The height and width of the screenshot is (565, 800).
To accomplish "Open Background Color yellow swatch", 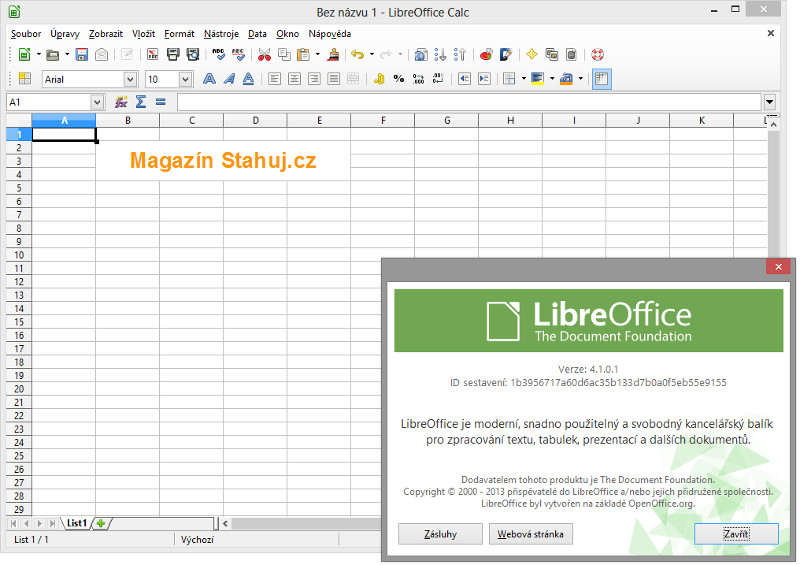I will 537,79.
